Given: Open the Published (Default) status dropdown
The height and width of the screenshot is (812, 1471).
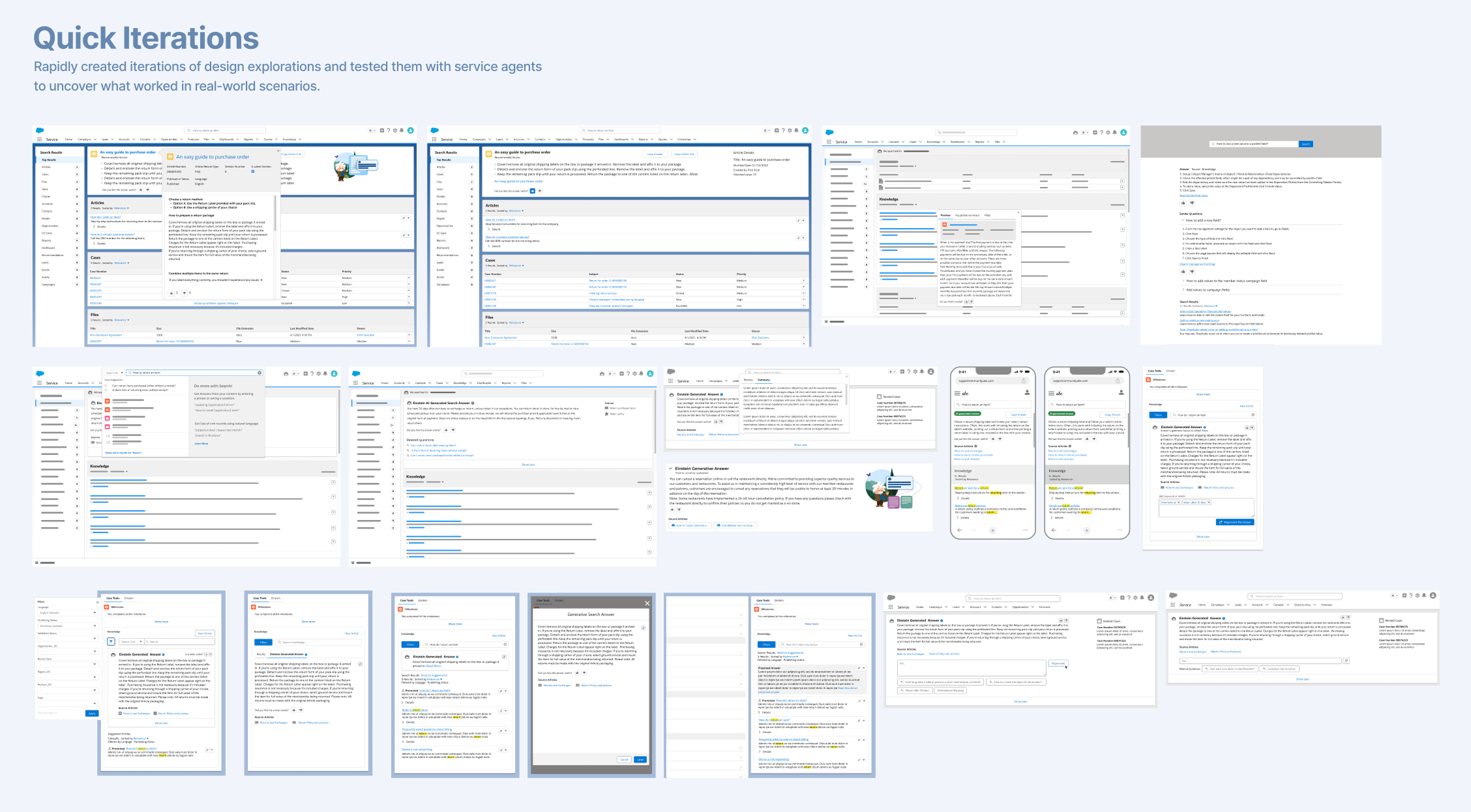Looking at the screenshot, I should click(67, 626).
